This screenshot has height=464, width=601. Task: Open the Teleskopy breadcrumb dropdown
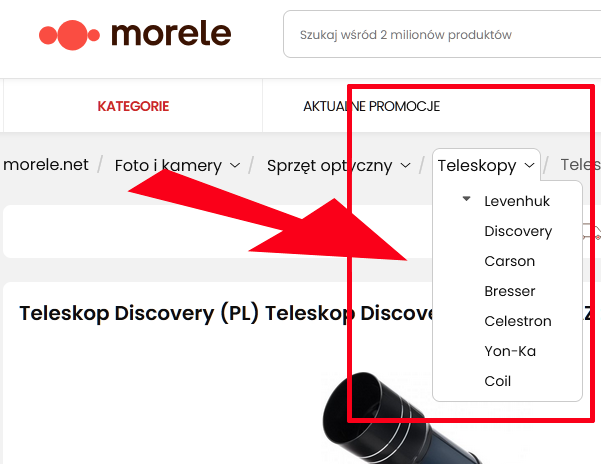pyautogui.click(x=487, y=165)
